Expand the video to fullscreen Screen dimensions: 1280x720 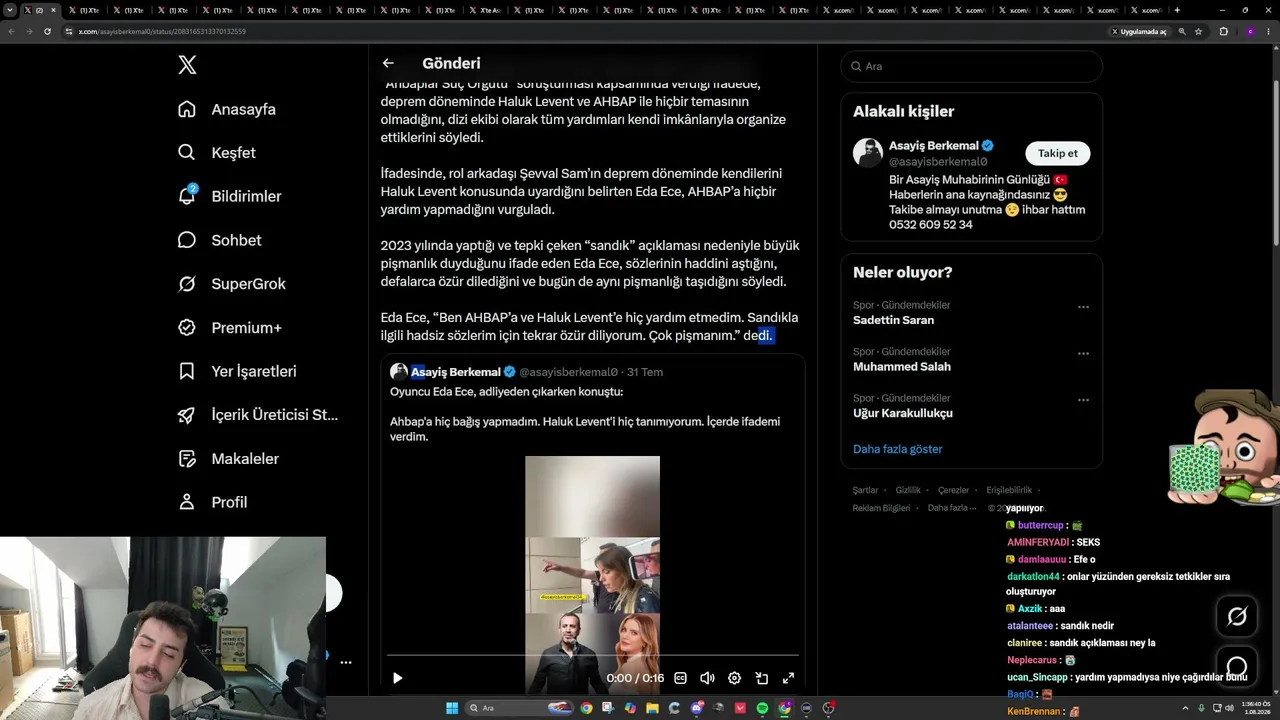click(x=788, y=678)
